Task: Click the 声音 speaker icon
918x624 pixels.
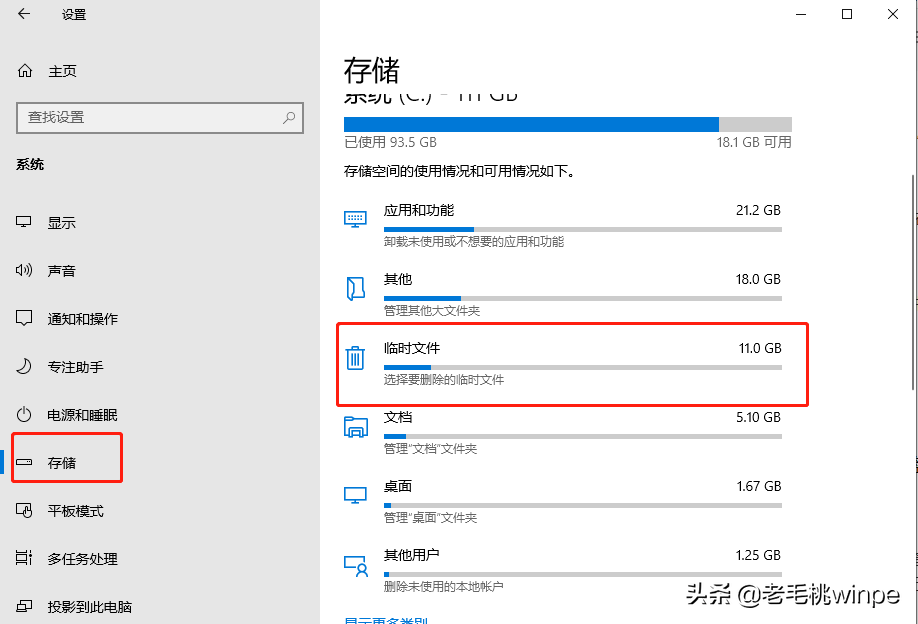Action: tap(25, 271)
